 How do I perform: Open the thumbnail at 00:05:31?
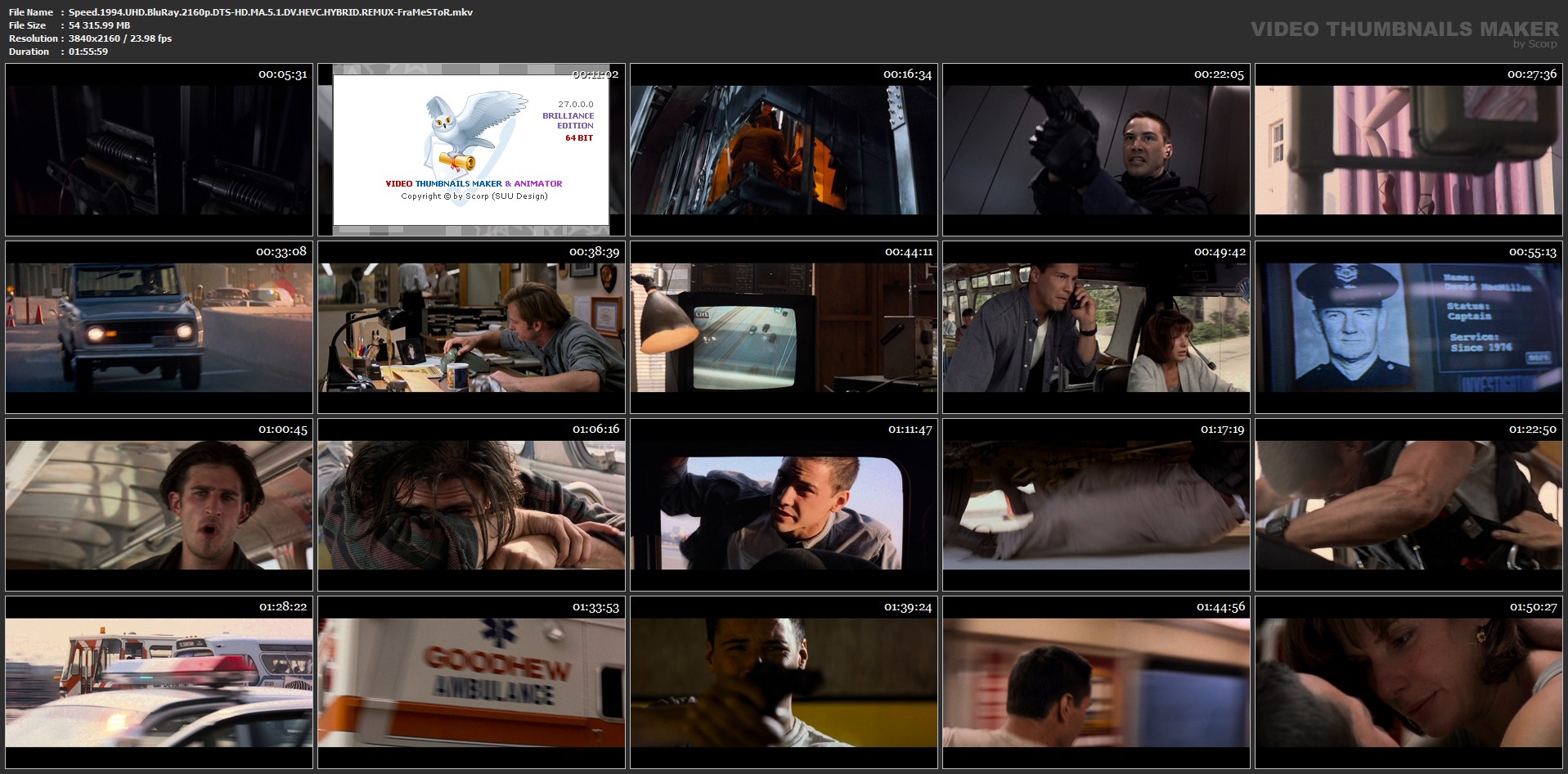click(159, 150)
